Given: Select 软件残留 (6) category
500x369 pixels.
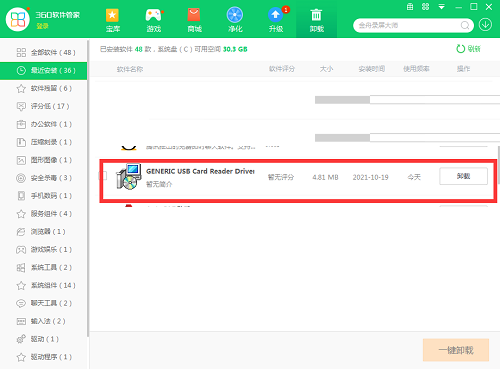Looking at the screenshot, I should coord(43,88).
